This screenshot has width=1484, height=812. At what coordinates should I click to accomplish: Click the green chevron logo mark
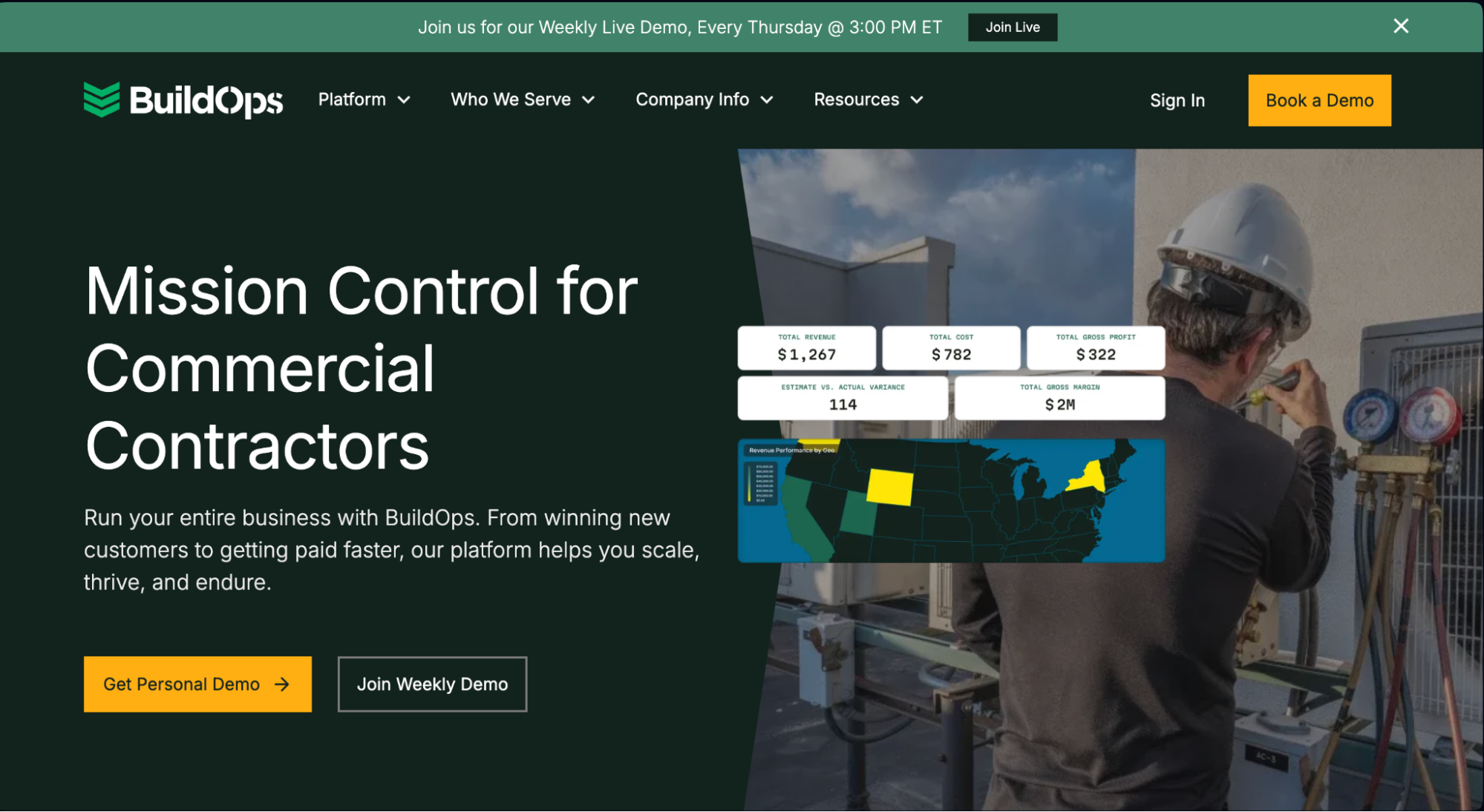point(102,99)
